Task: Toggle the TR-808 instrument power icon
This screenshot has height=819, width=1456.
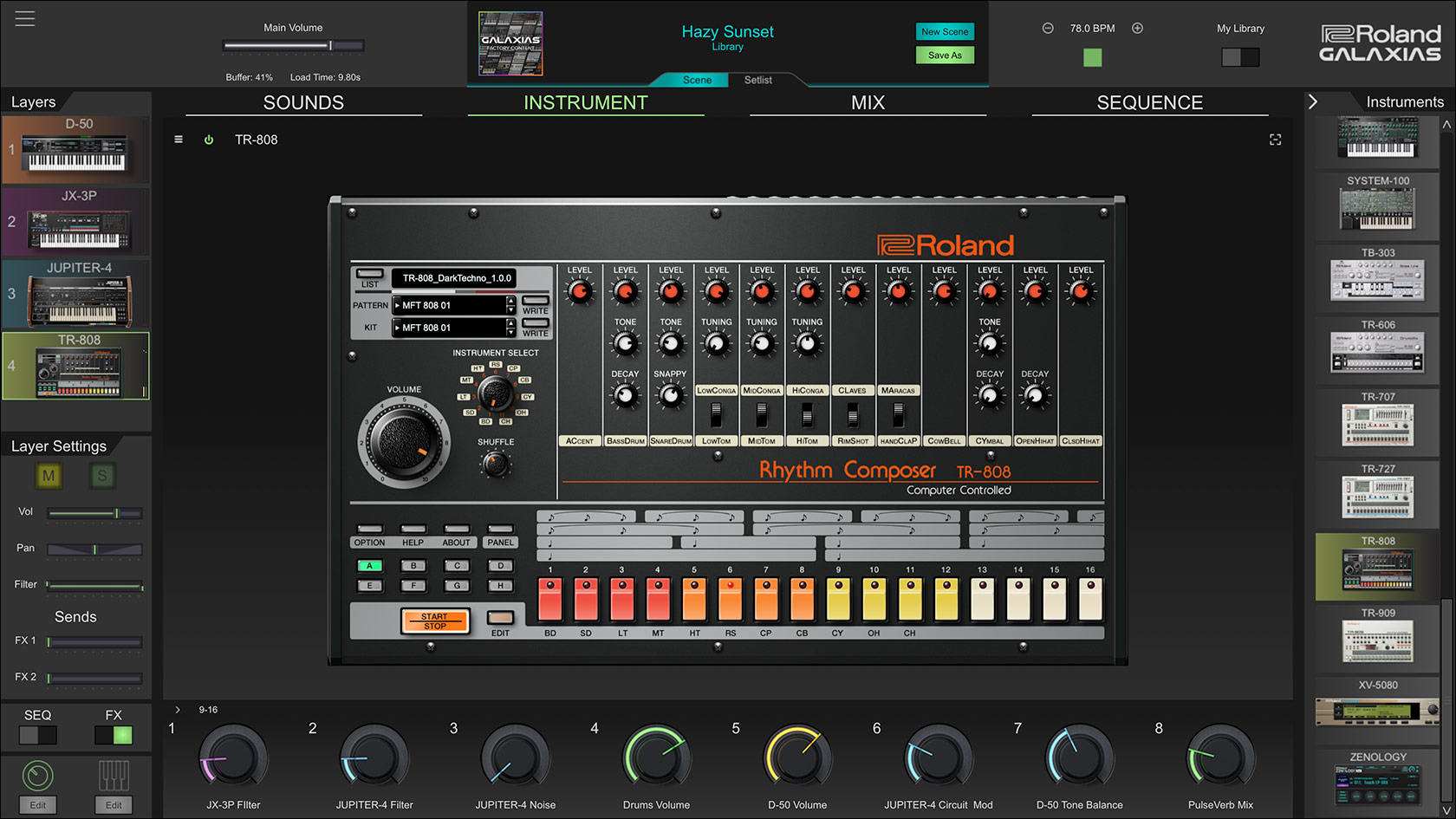Action: pos(209,140)
